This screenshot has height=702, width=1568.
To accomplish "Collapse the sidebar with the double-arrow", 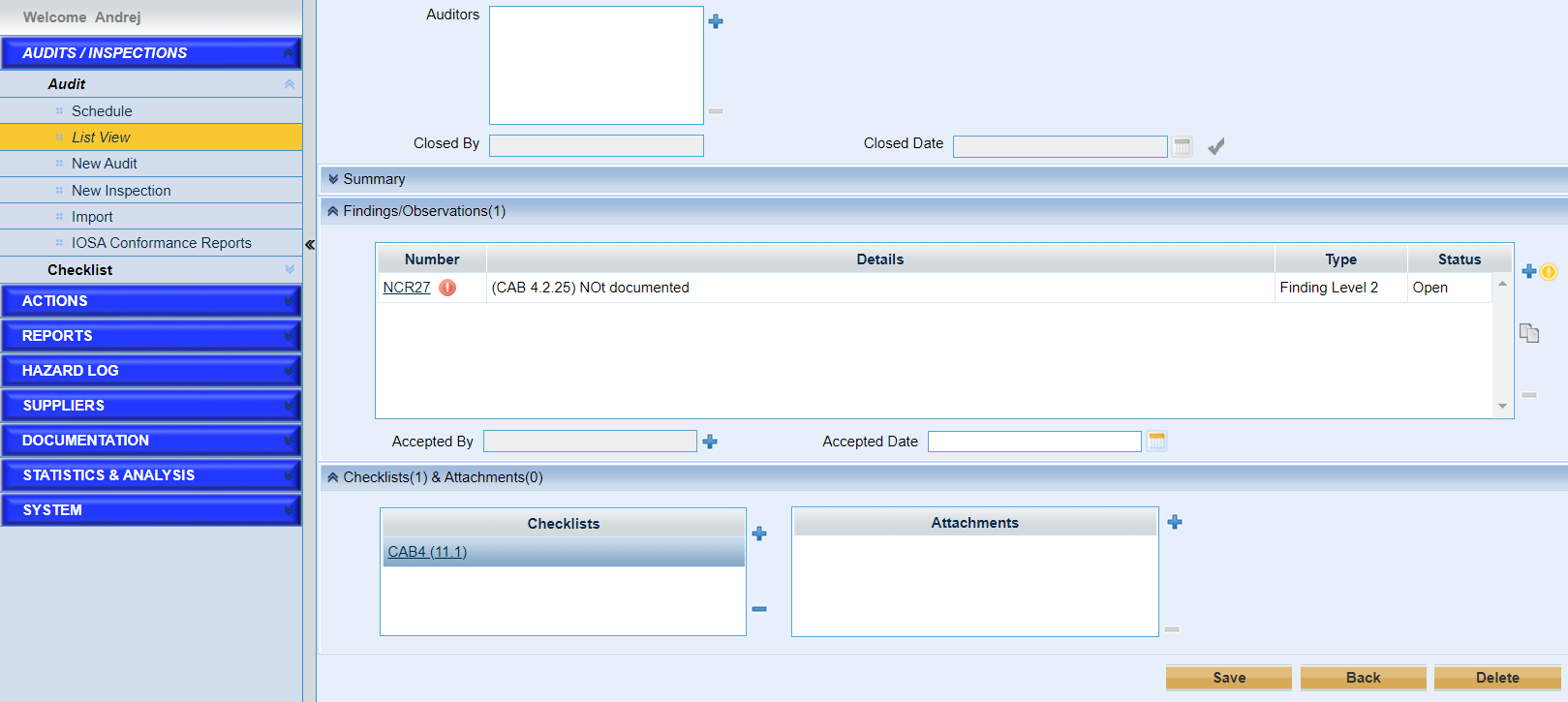I will [x=310, y=245].
